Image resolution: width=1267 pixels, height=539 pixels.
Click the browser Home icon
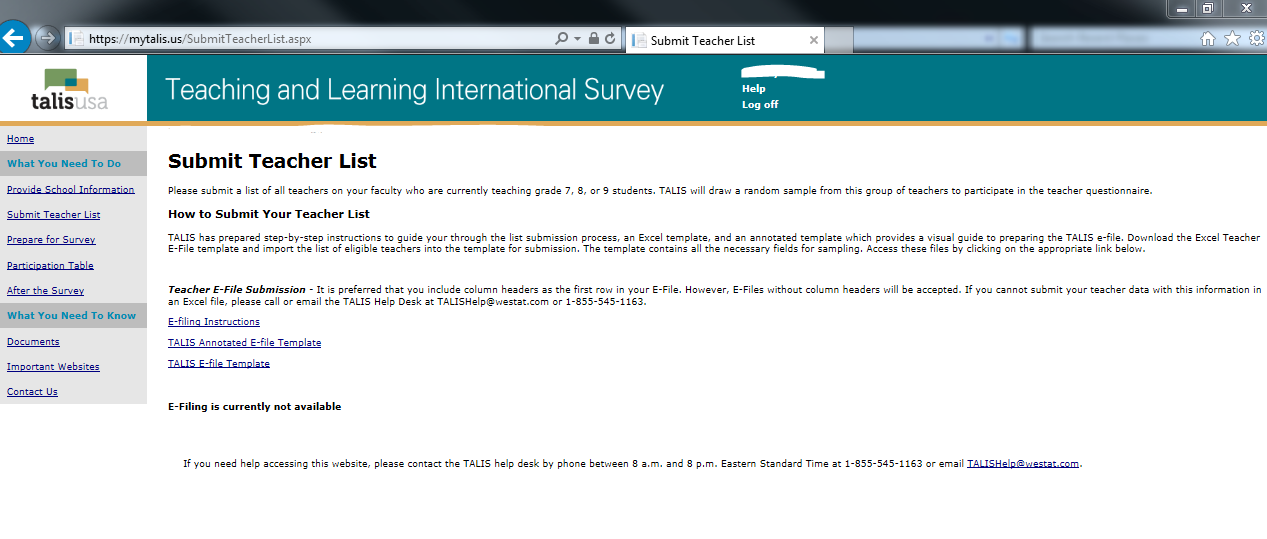[x=1208, y=38]
